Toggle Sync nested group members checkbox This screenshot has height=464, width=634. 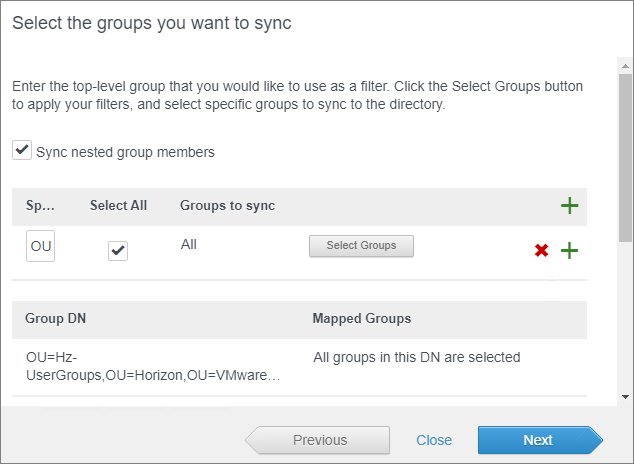click(x=21, y=151)
